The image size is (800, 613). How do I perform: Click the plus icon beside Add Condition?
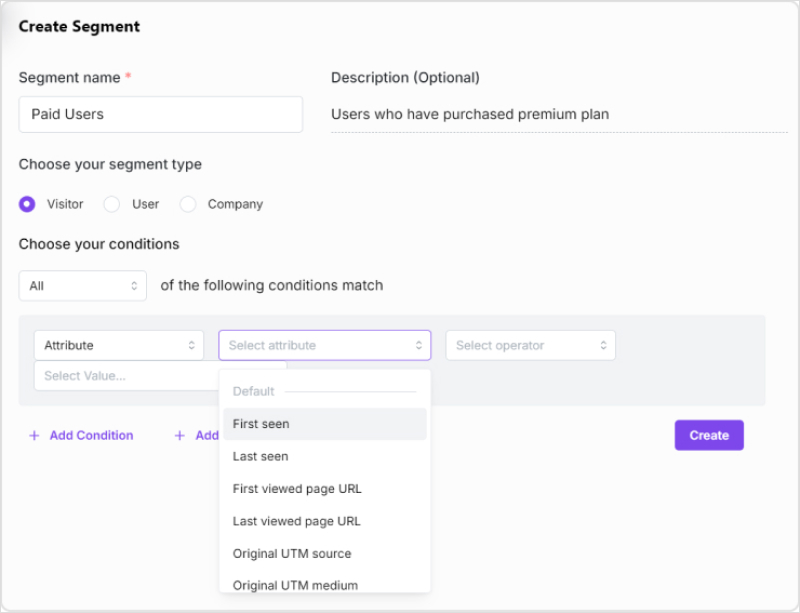pos(34,436)
